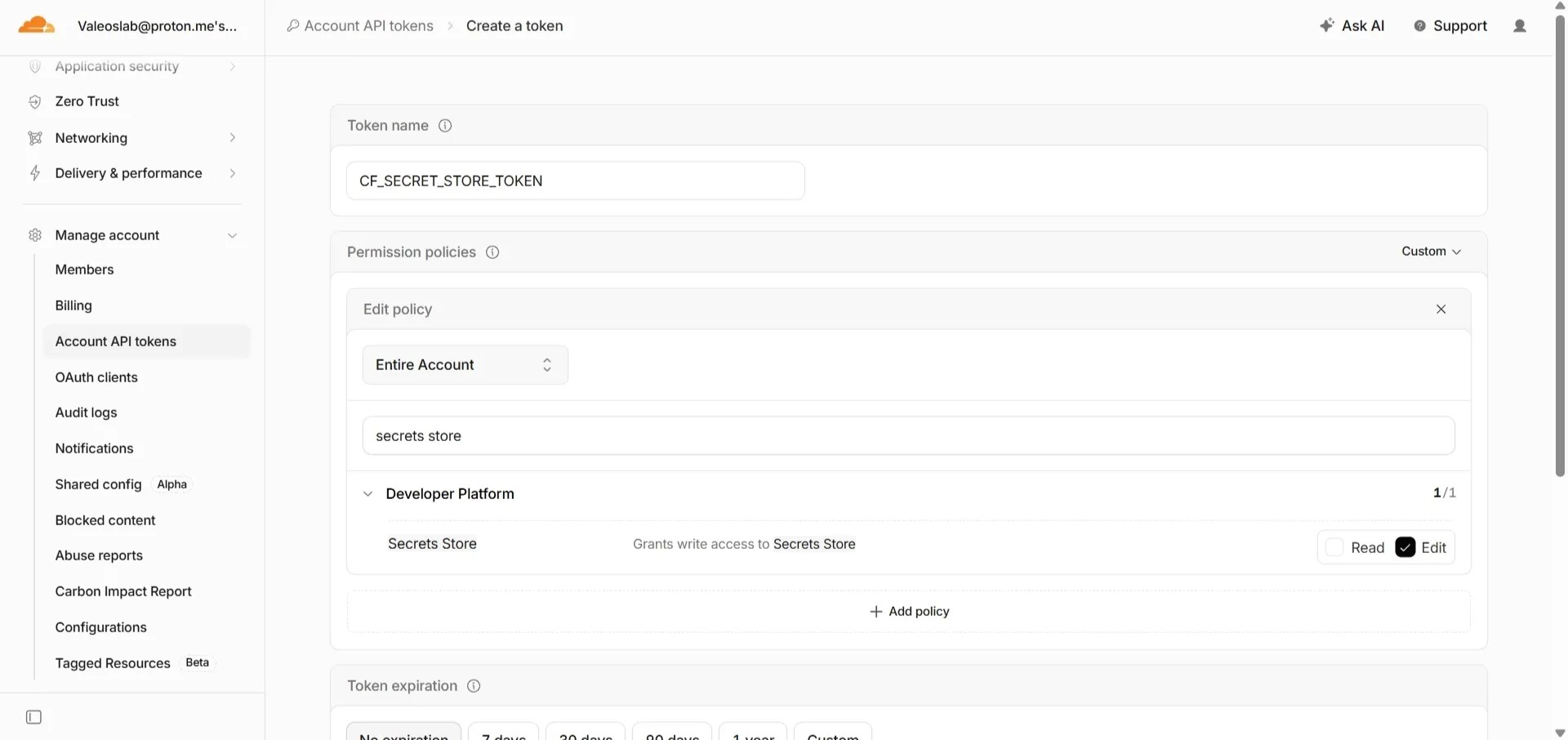Open the Valeoslab account switcher
Viewport: 1568px width, 740px height.
tap(158, 26)
